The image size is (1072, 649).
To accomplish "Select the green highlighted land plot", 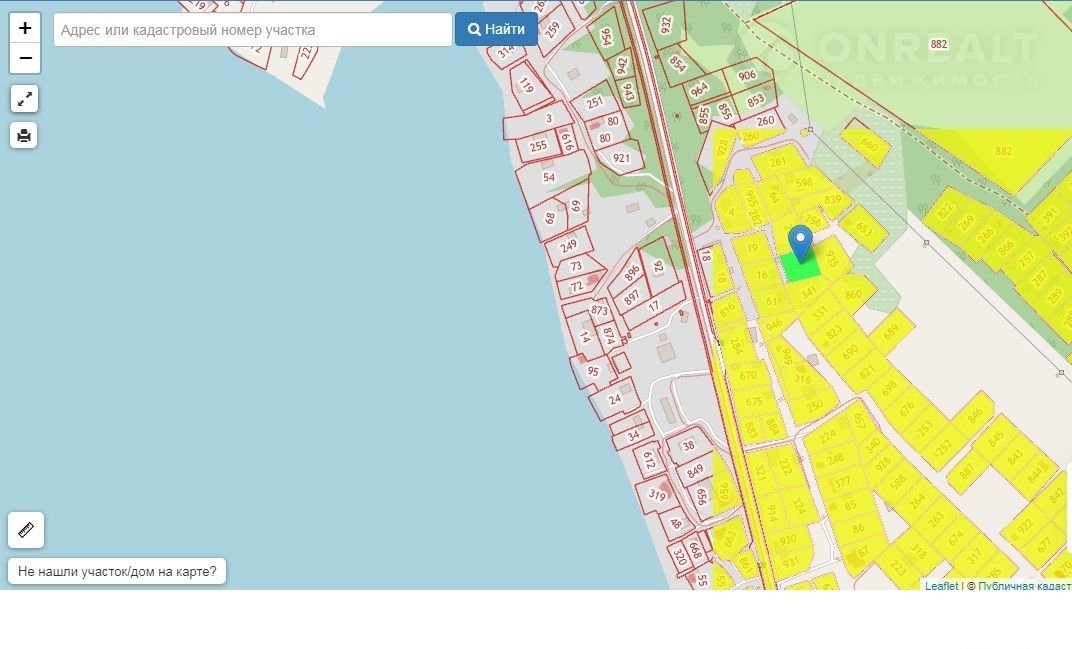I will coord(801,268).
